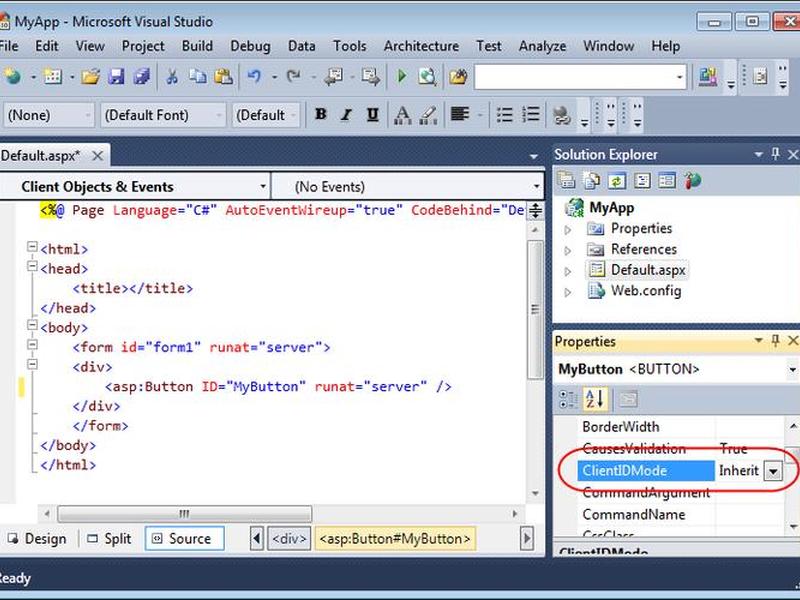The height and width of the screenshot is (600, 800).
Task: Select the CommandName property row
Action: click(x=681, y=514)
